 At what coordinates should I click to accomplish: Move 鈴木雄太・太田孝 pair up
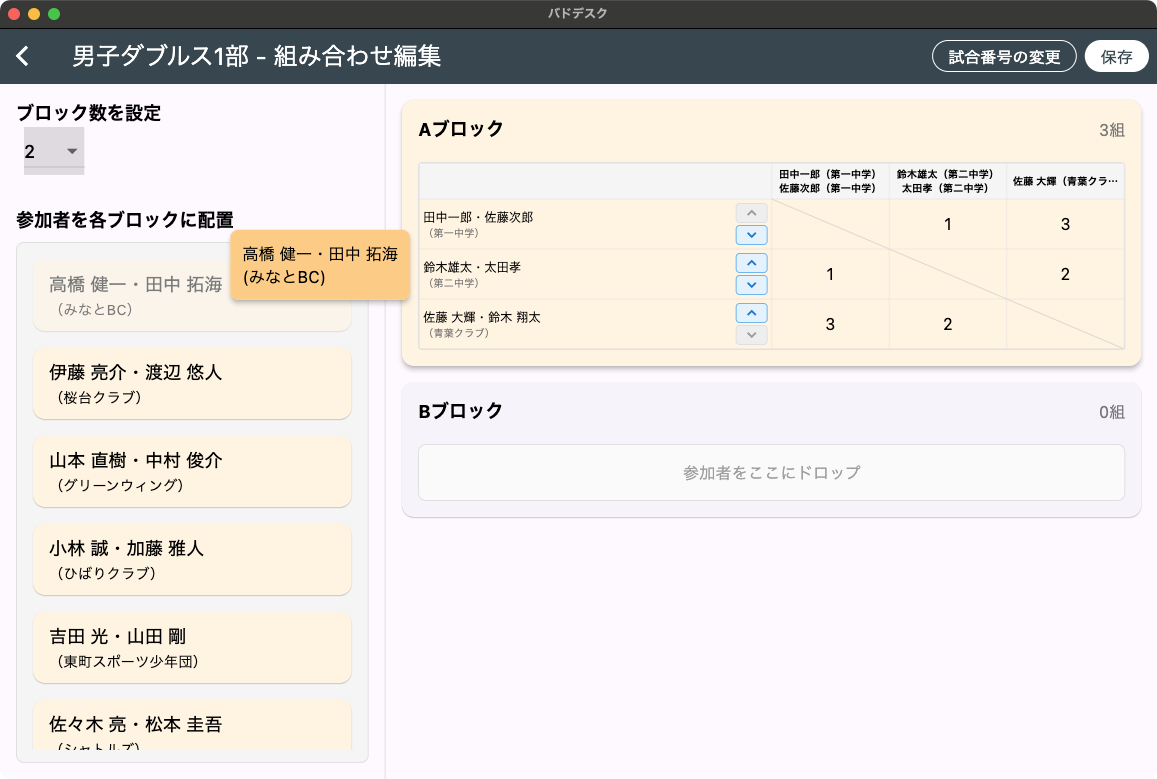point(751,263)
